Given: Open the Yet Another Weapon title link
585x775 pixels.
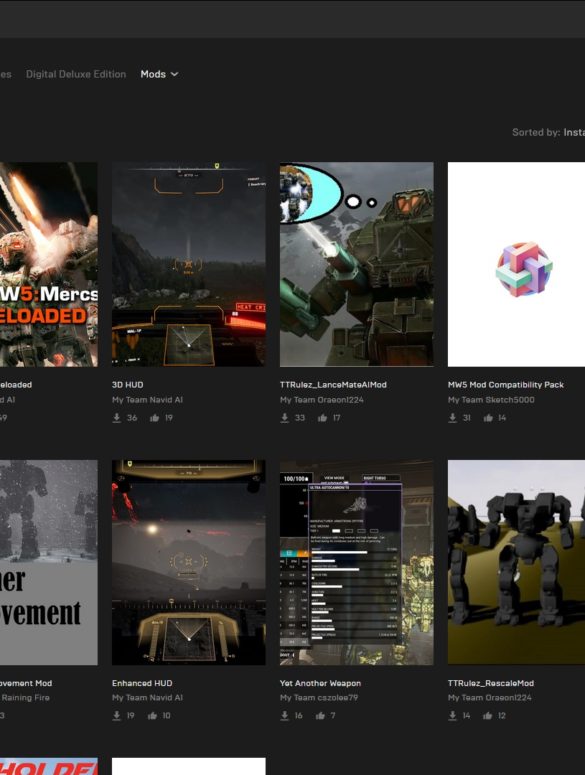Looking at the screenshot, I should point(320,683).
